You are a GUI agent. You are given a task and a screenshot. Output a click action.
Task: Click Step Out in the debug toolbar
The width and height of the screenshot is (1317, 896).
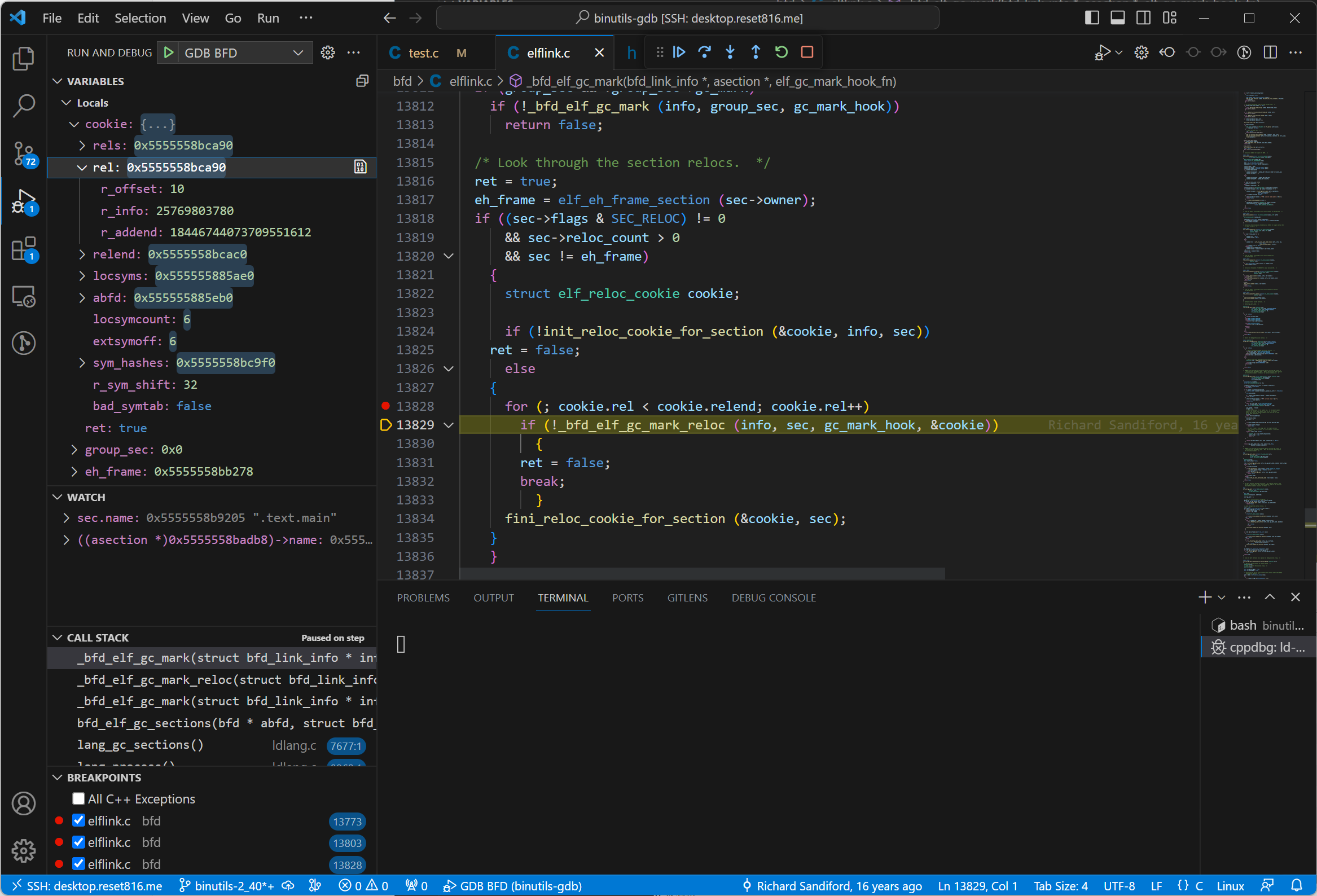756,52
